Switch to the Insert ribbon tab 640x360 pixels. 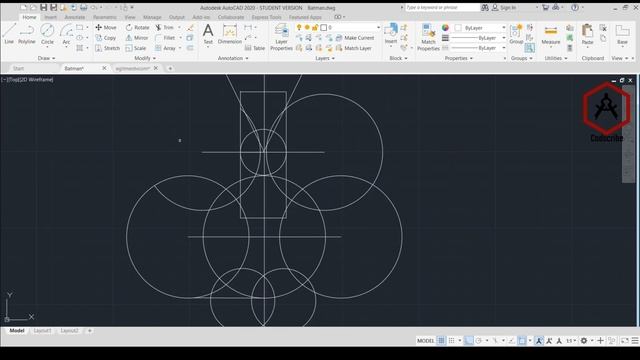pos(51,17)
